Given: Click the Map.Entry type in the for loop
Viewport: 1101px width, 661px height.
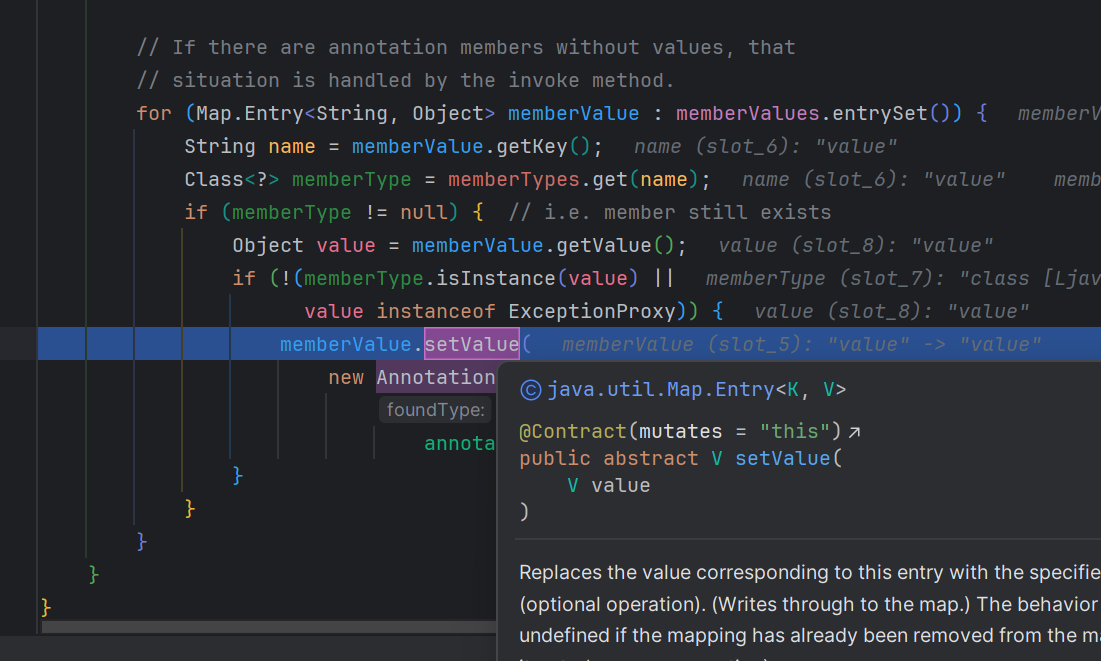Looking at the screenshot, I should (x=249, y=113).
